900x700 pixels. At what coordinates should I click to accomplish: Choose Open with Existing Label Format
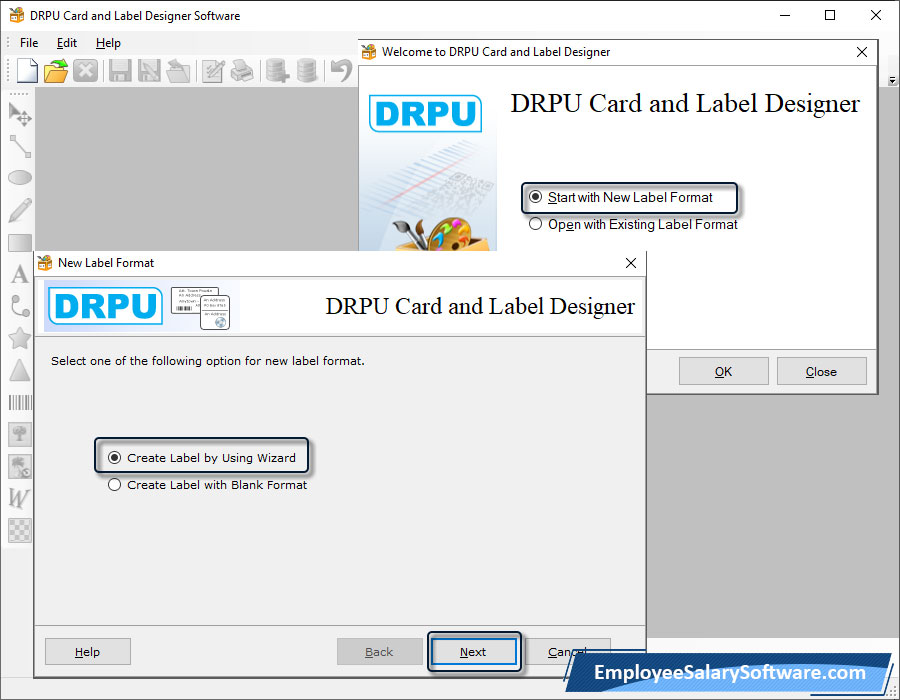click(633, 224)
